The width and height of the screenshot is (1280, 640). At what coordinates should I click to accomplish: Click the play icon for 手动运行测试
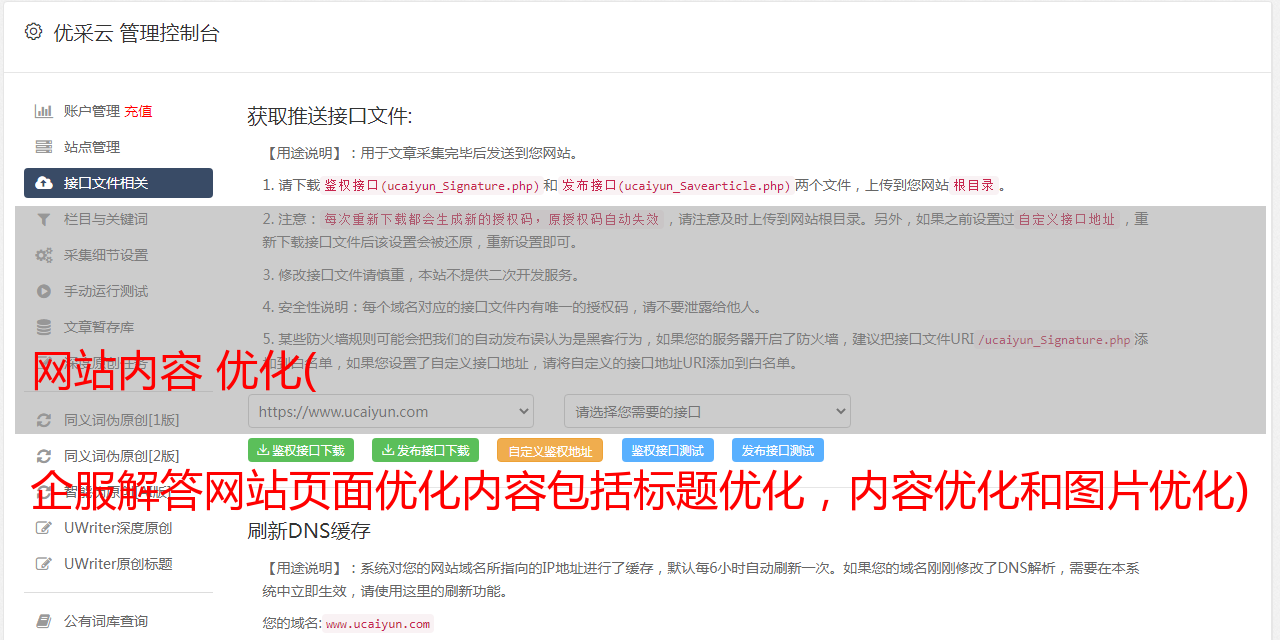pos(44,291)
